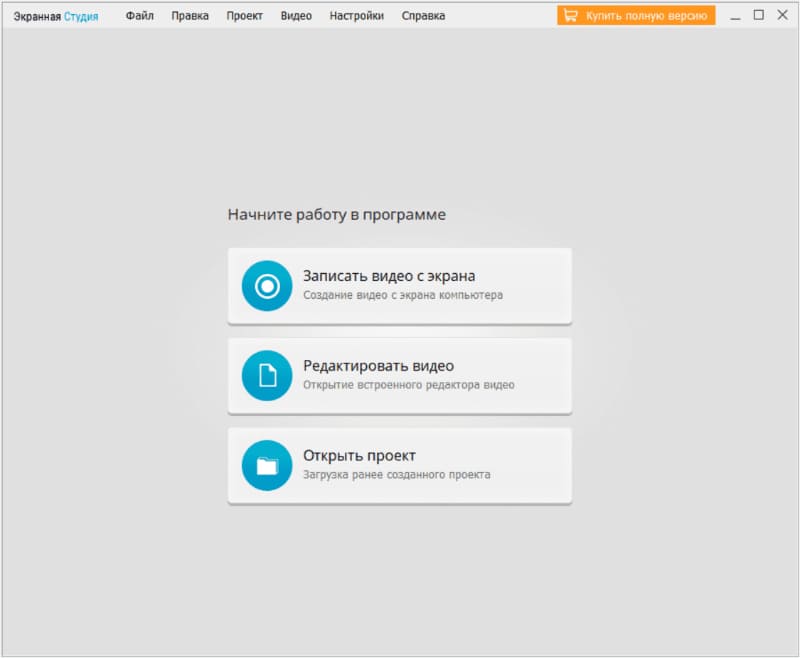Click Купить полную версию button text
This screenshot has height=658, width=800.
point(646,16)
